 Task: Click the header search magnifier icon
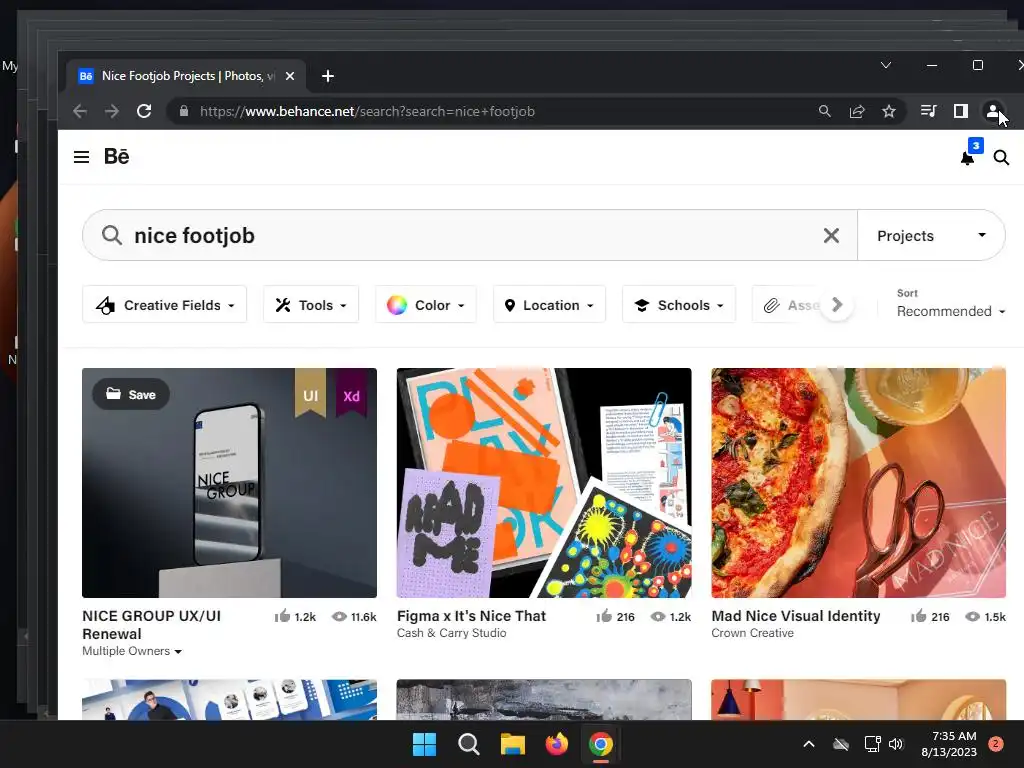1001,158
